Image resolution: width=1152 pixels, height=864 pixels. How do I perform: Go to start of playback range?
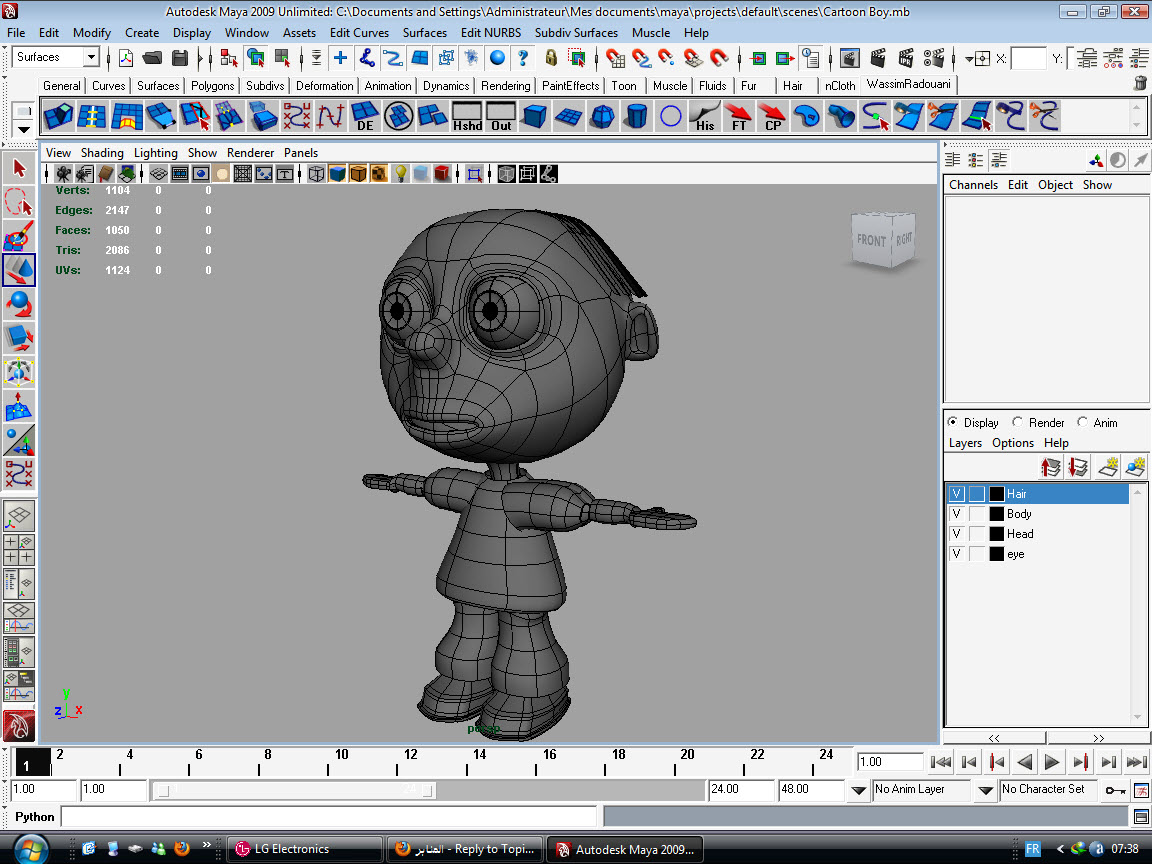coord(940,763)
